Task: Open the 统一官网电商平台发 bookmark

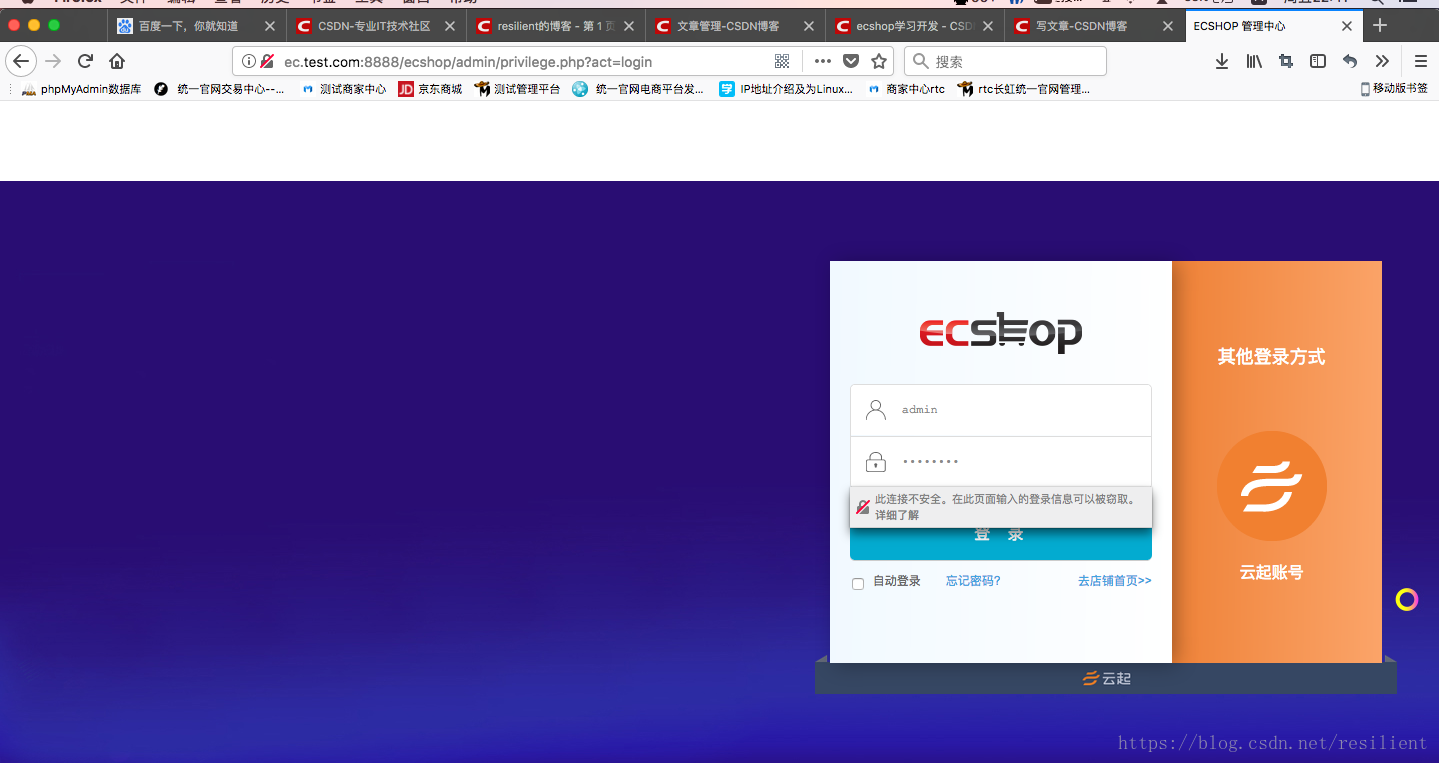Action: 638,89
